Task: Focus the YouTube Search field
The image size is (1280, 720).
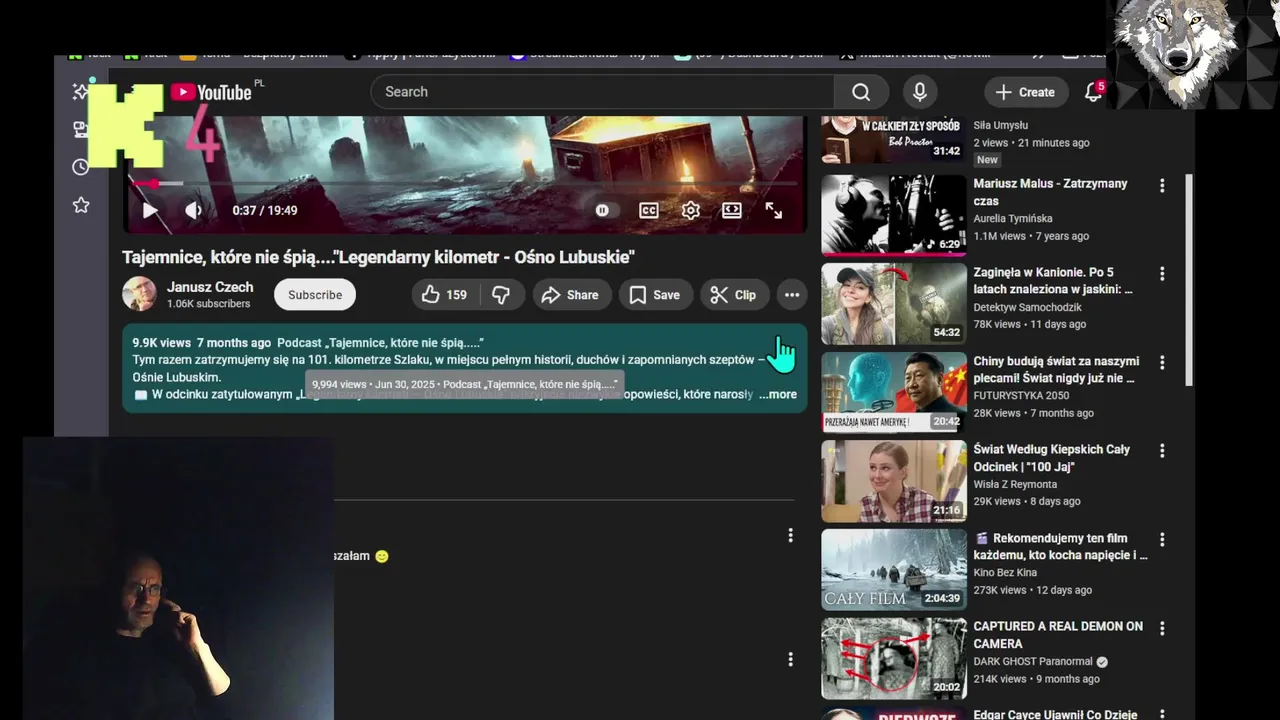Action: [603, 92]
